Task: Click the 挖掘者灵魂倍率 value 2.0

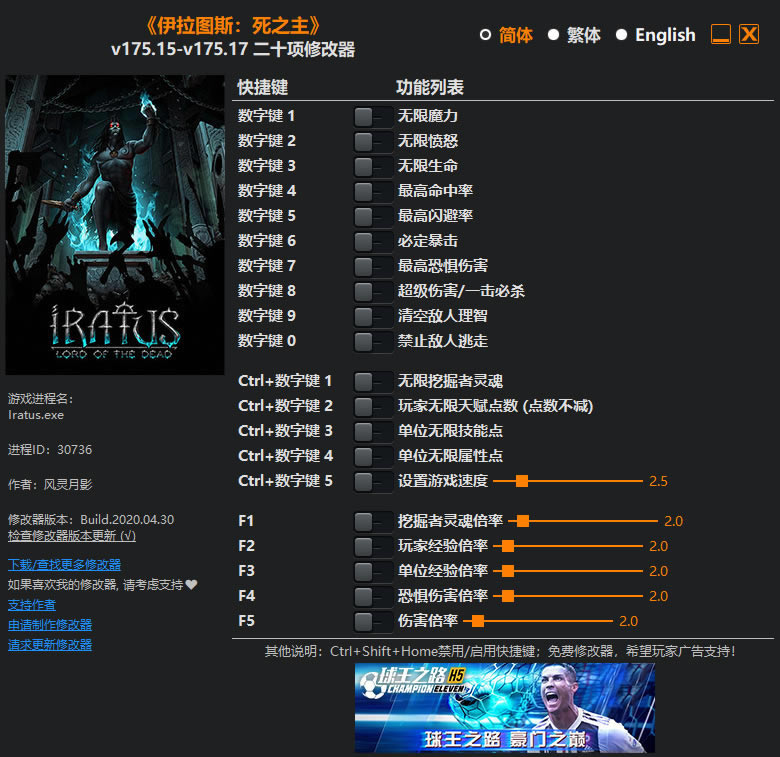Action: [x=674, y=521]
